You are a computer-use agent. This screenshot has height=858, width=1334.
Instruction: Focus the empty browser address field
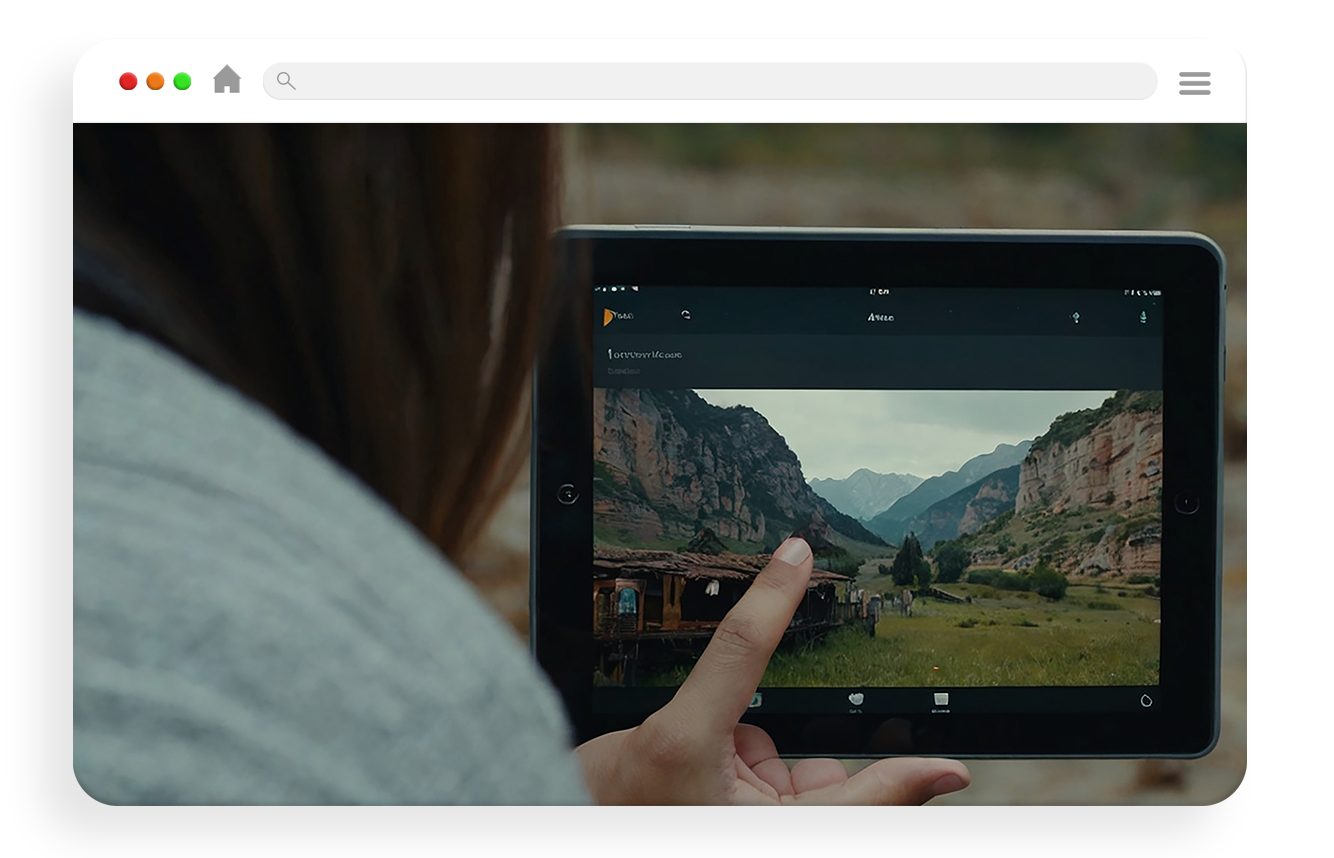pos(720,81)
